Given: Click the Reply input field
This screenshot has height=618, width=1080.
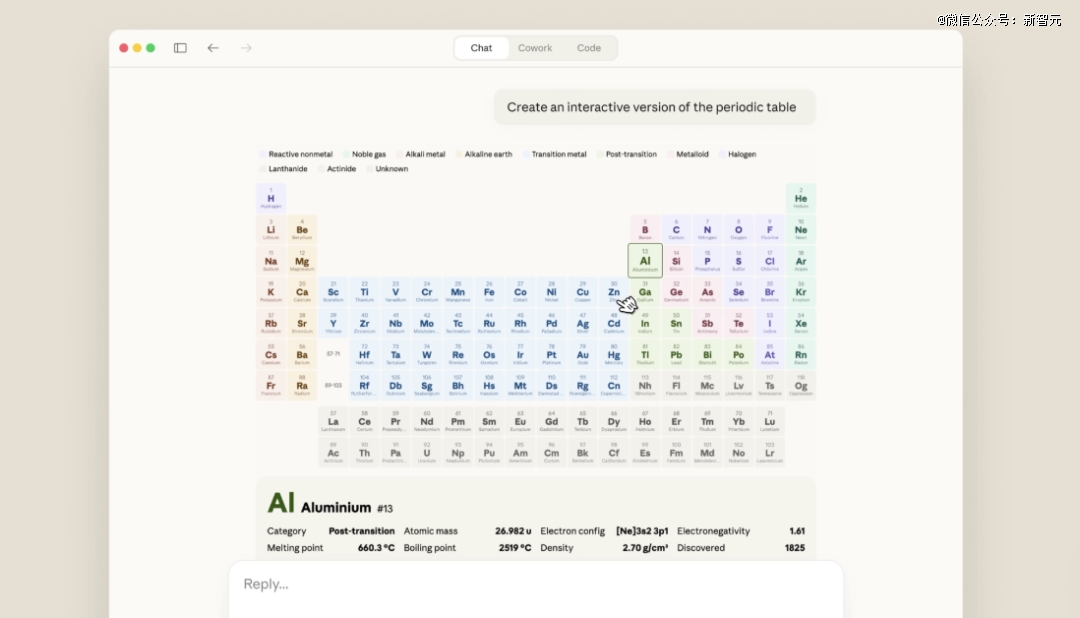Looking at the screenshot, I should point(535,584).
